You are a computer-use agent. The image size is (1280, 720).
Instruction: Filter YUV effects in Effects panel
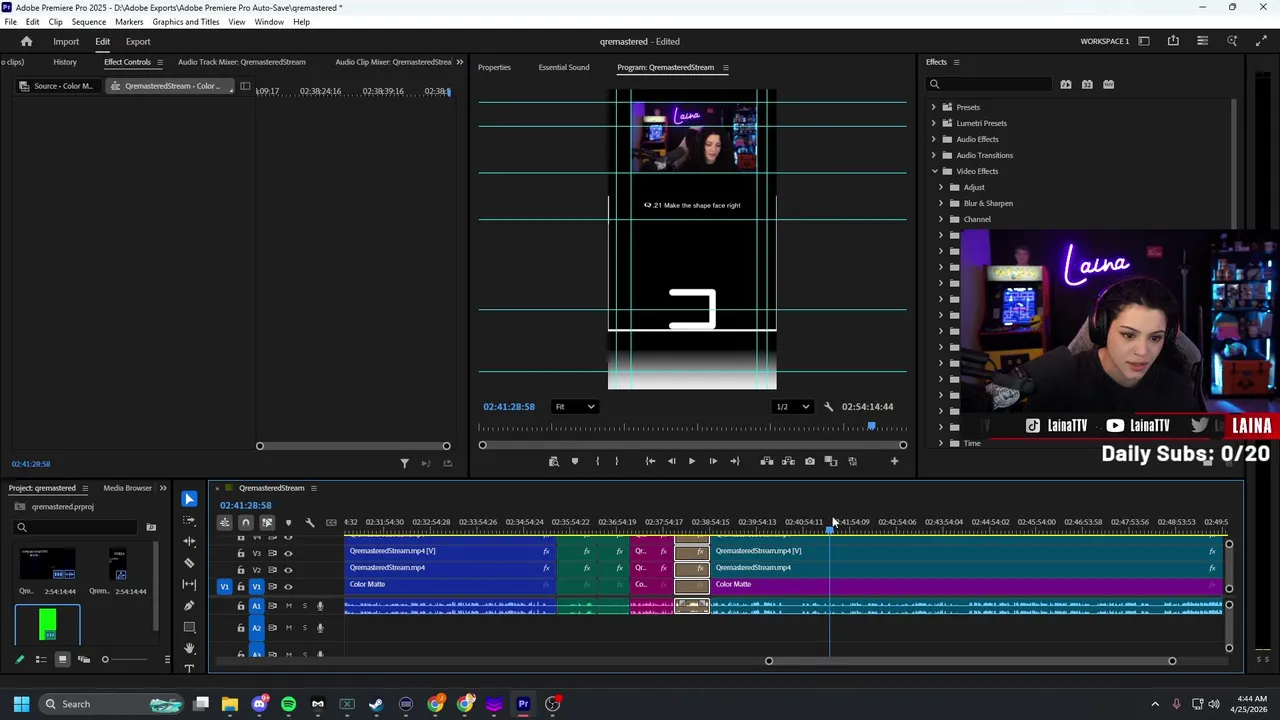click(1108, 84)
